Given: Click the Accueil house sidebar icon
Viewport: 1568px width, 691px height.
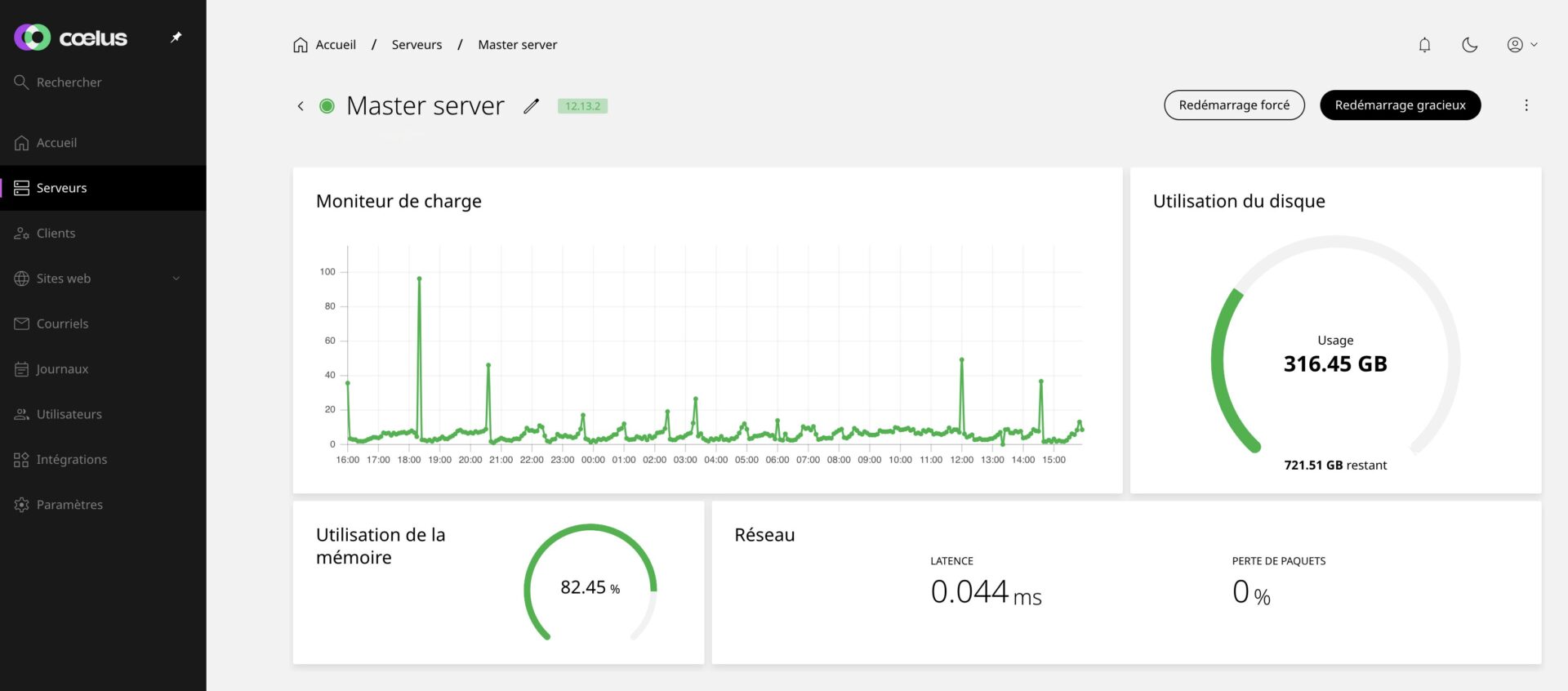Looking at the screenshot, I should pyautogui.click(x=22, y=143).
